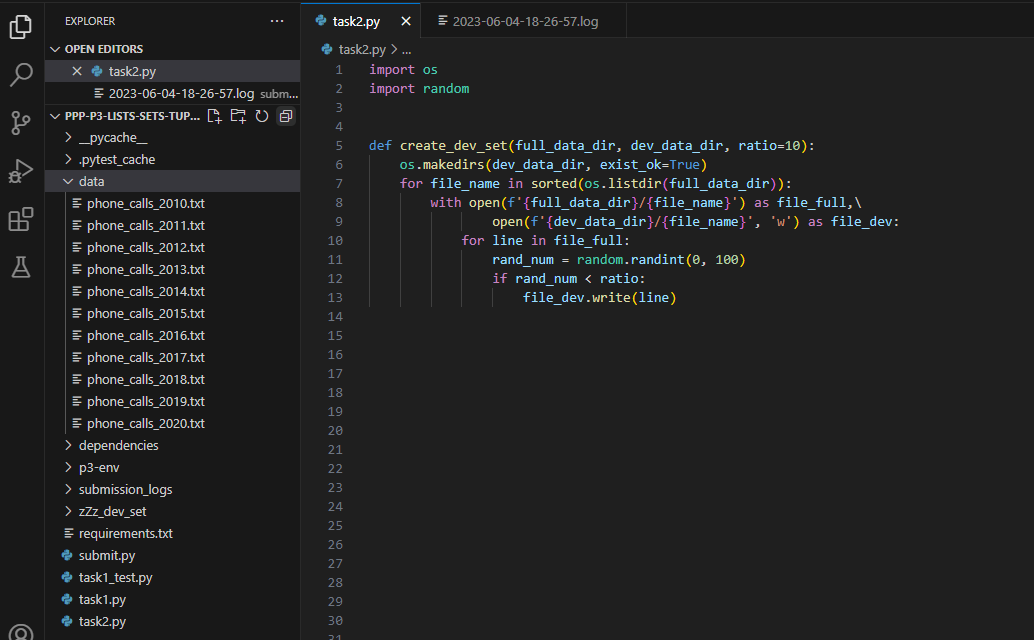Viewport: 1034px width, 640px height.
Task: Open the Run and Debug view
Action: click(21, 171)
